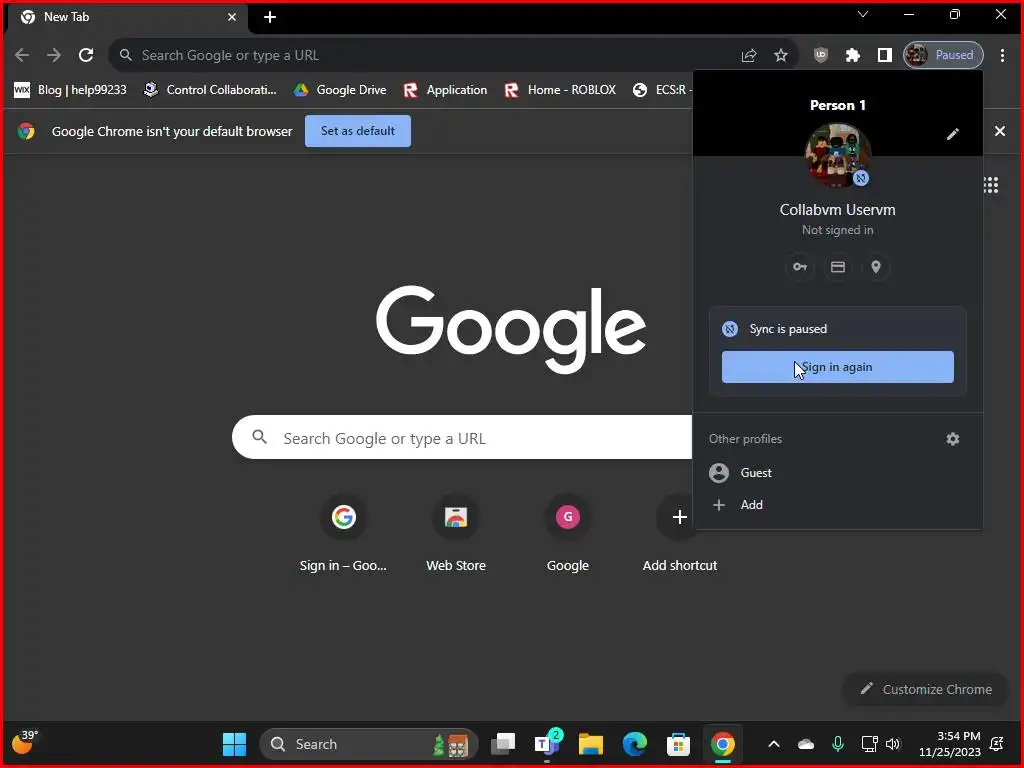1024x768 pixels.
Task: Open Microsoft Edge on the taskbar
Action: pos(634,744)
